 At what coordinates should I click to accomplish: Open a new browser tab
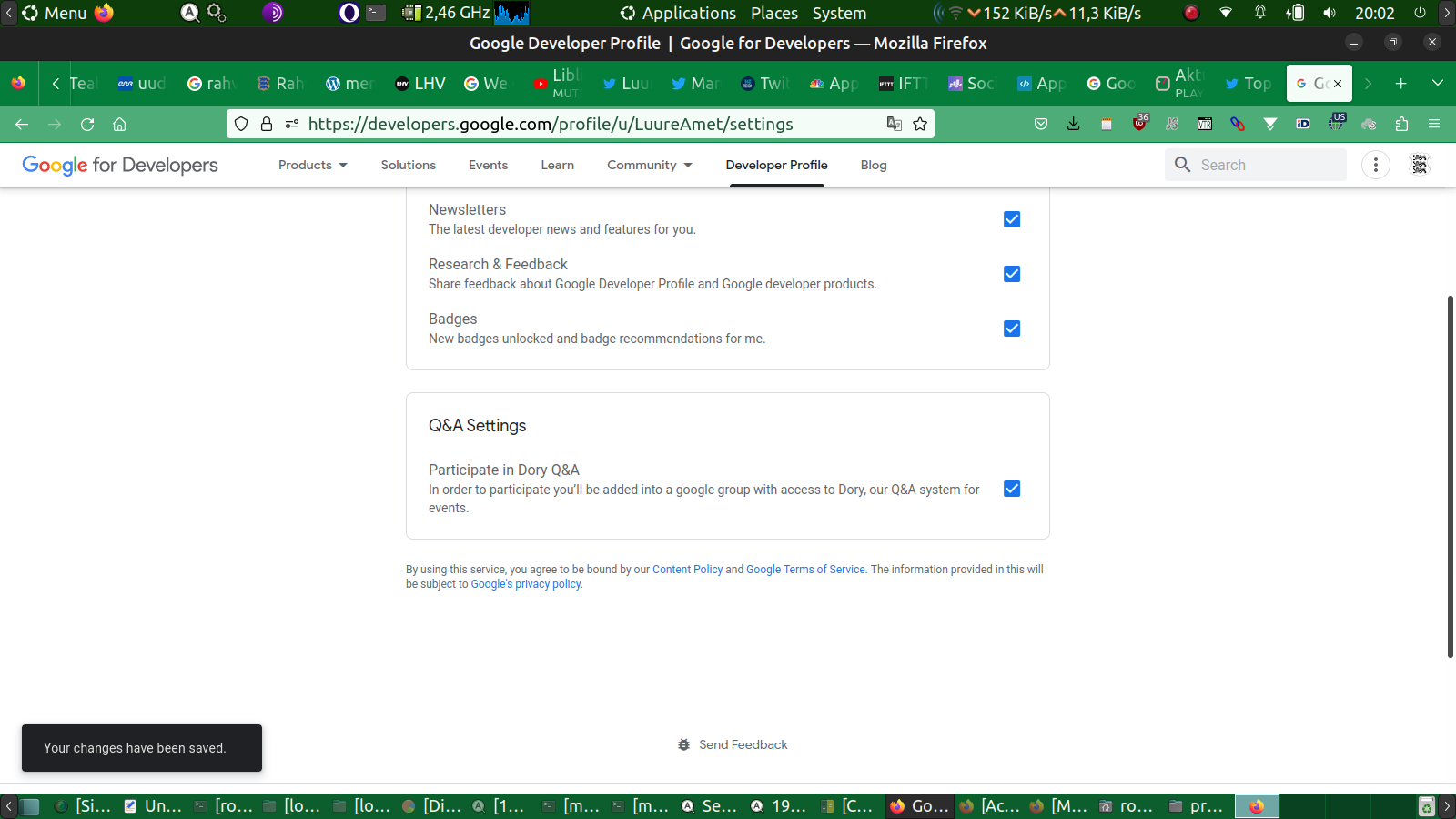pyautogui.click(x=1401, y=84)
